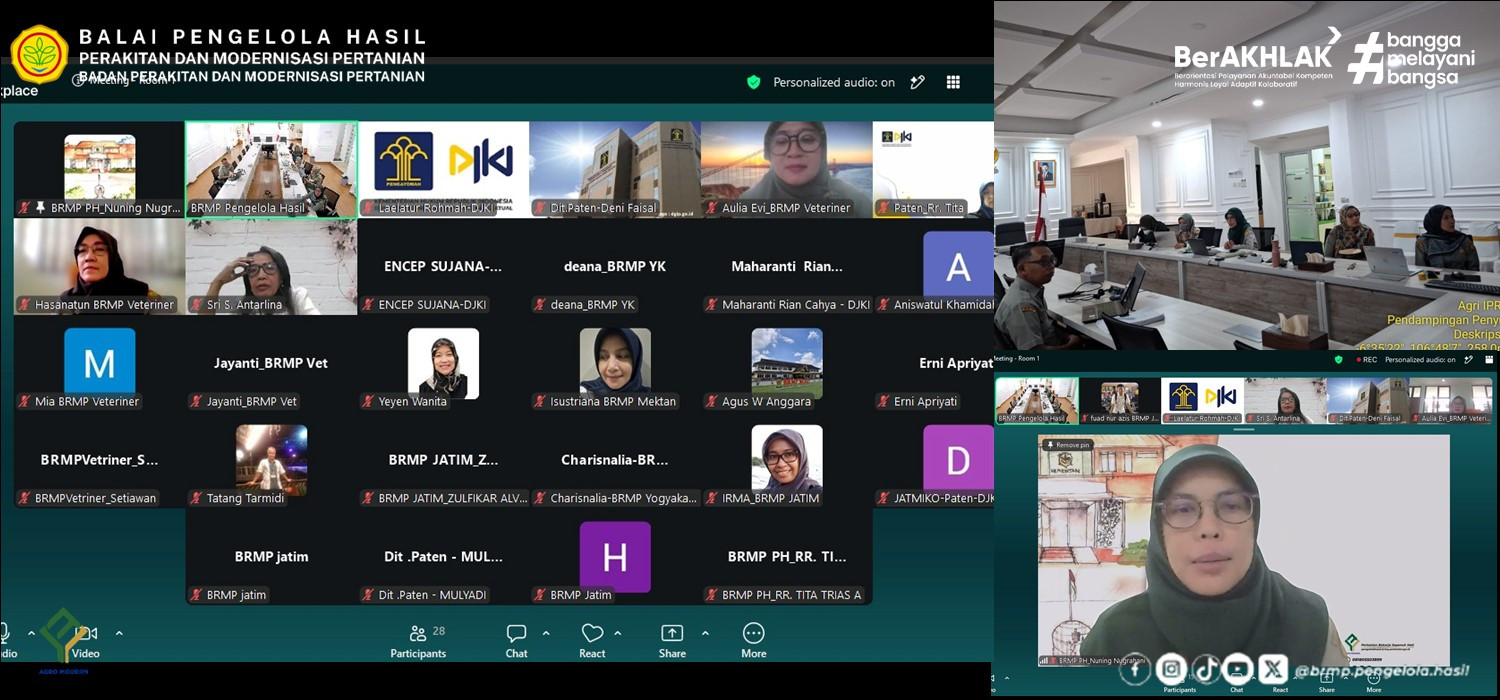Expand share options arrow beside Share

pos(705,633)
